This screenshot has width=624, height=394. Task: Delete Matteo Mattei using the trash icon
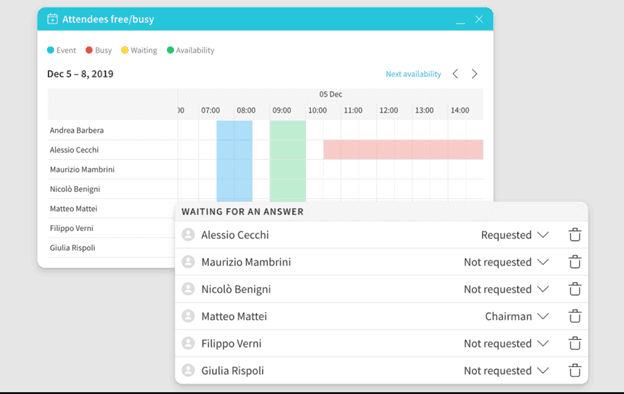click(x=574, y=316)
